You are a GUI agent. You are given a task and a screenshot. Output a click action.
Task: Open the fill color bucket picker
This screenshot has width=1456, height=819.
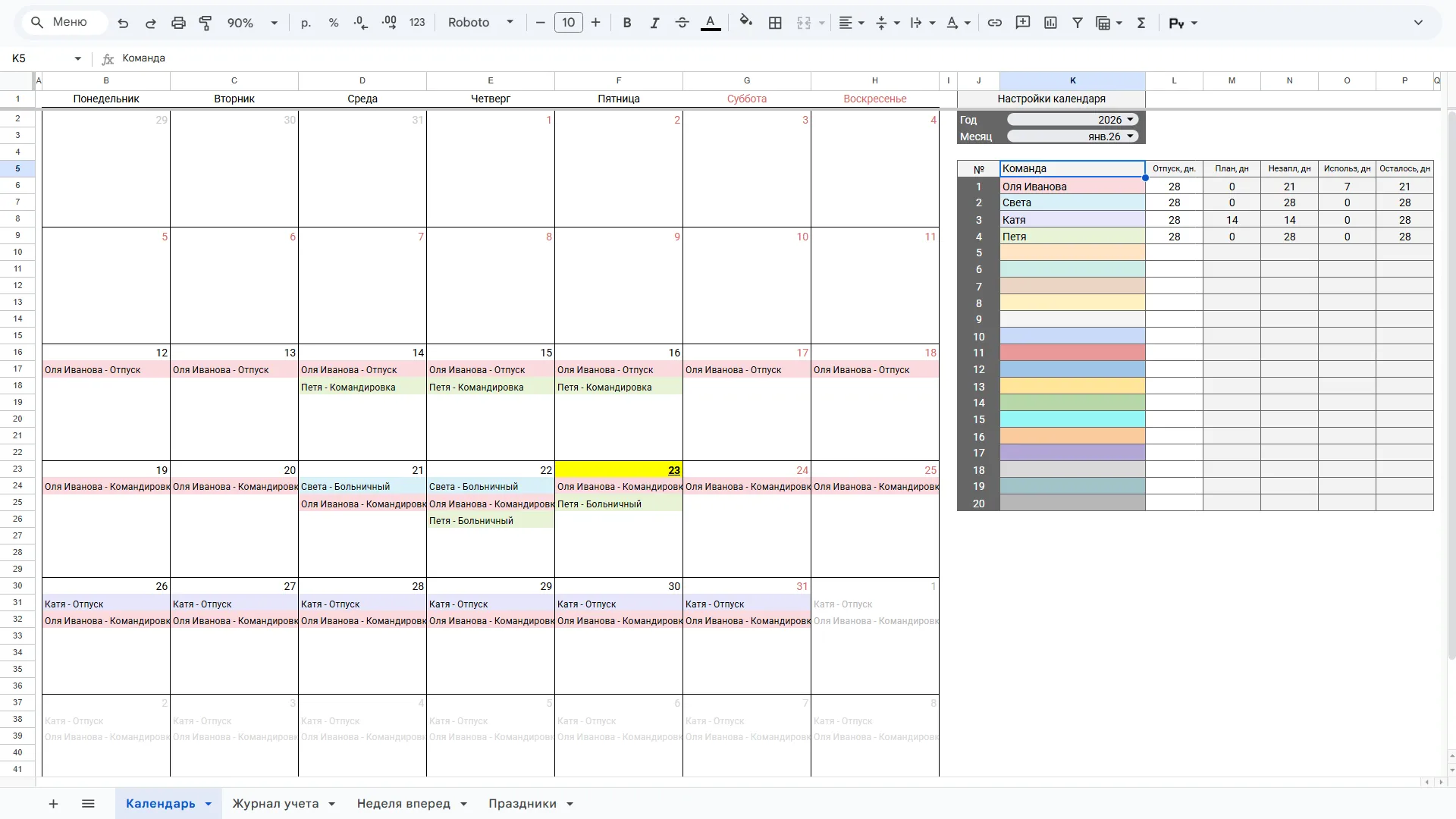click(x=746, y=22)
